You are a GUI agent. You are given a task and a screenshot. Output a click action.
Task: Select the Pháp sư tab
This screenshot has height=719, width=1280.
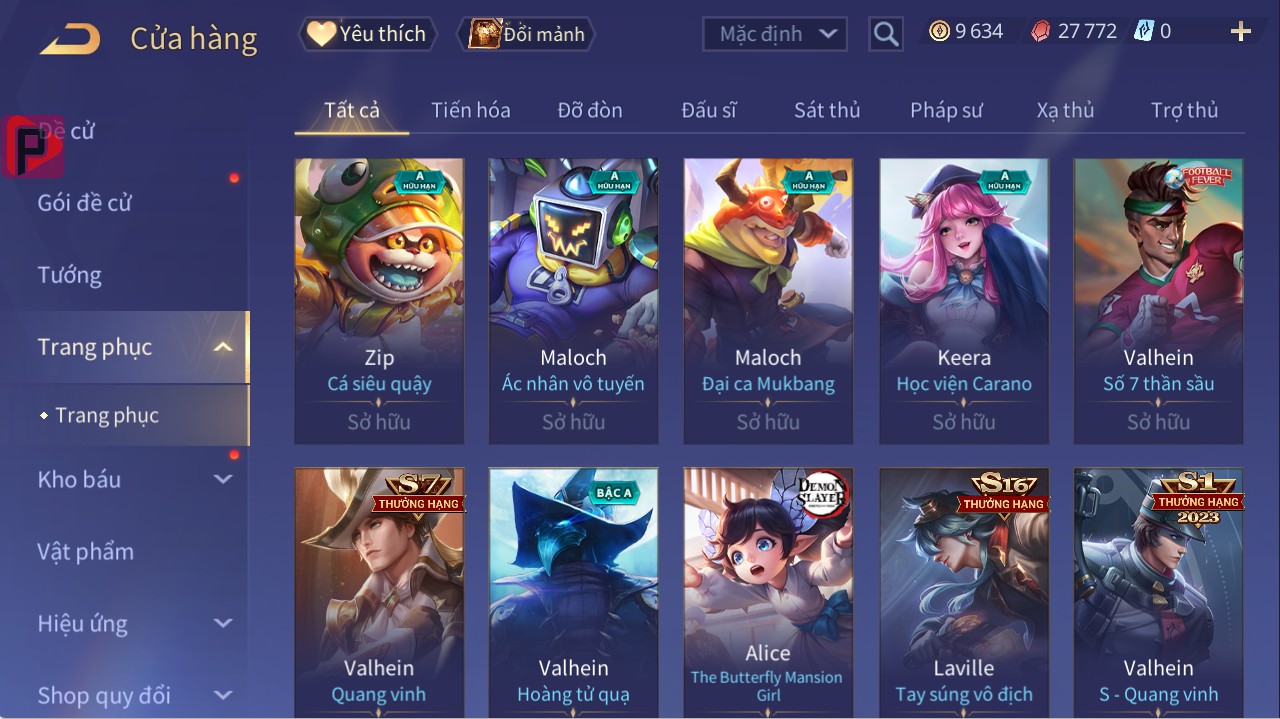click(946, 110)
